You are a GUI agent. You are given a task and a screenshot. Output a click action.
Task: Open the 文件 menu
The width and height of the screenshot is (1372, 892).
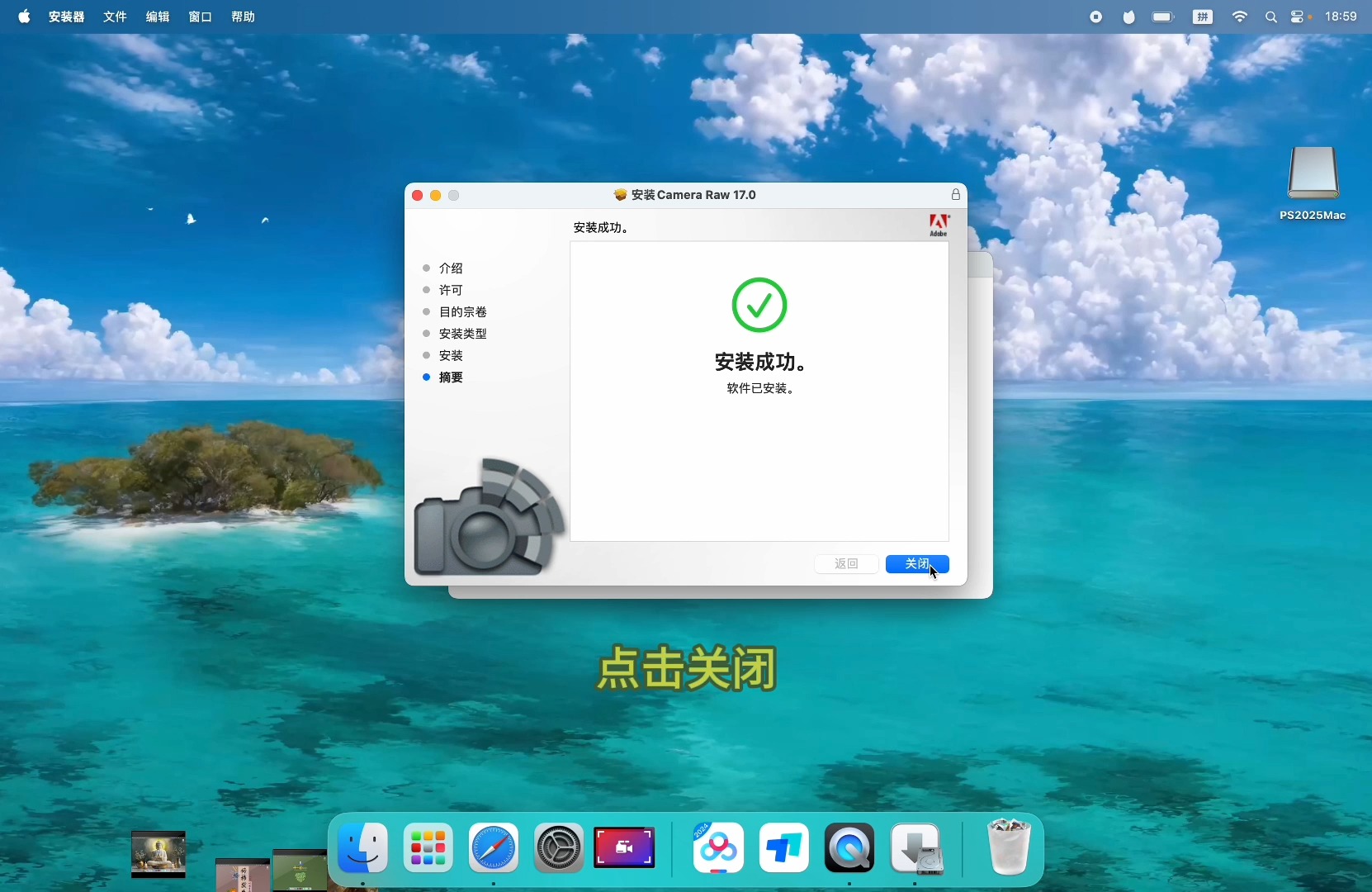[115, 17]
